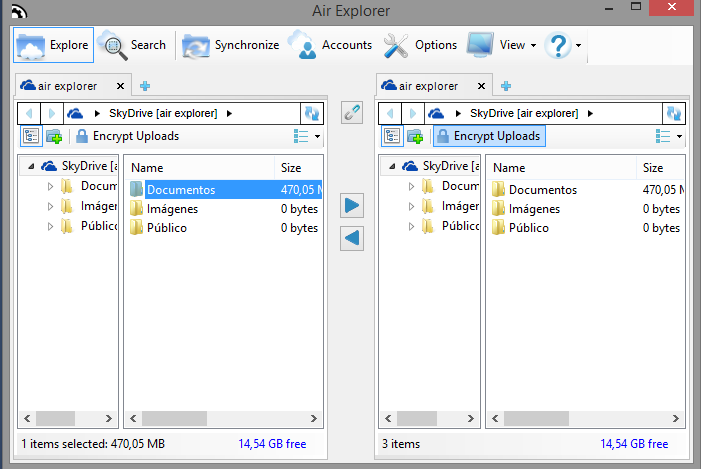
Task: Go forward in left pane navigation
Action: [52, 114]
